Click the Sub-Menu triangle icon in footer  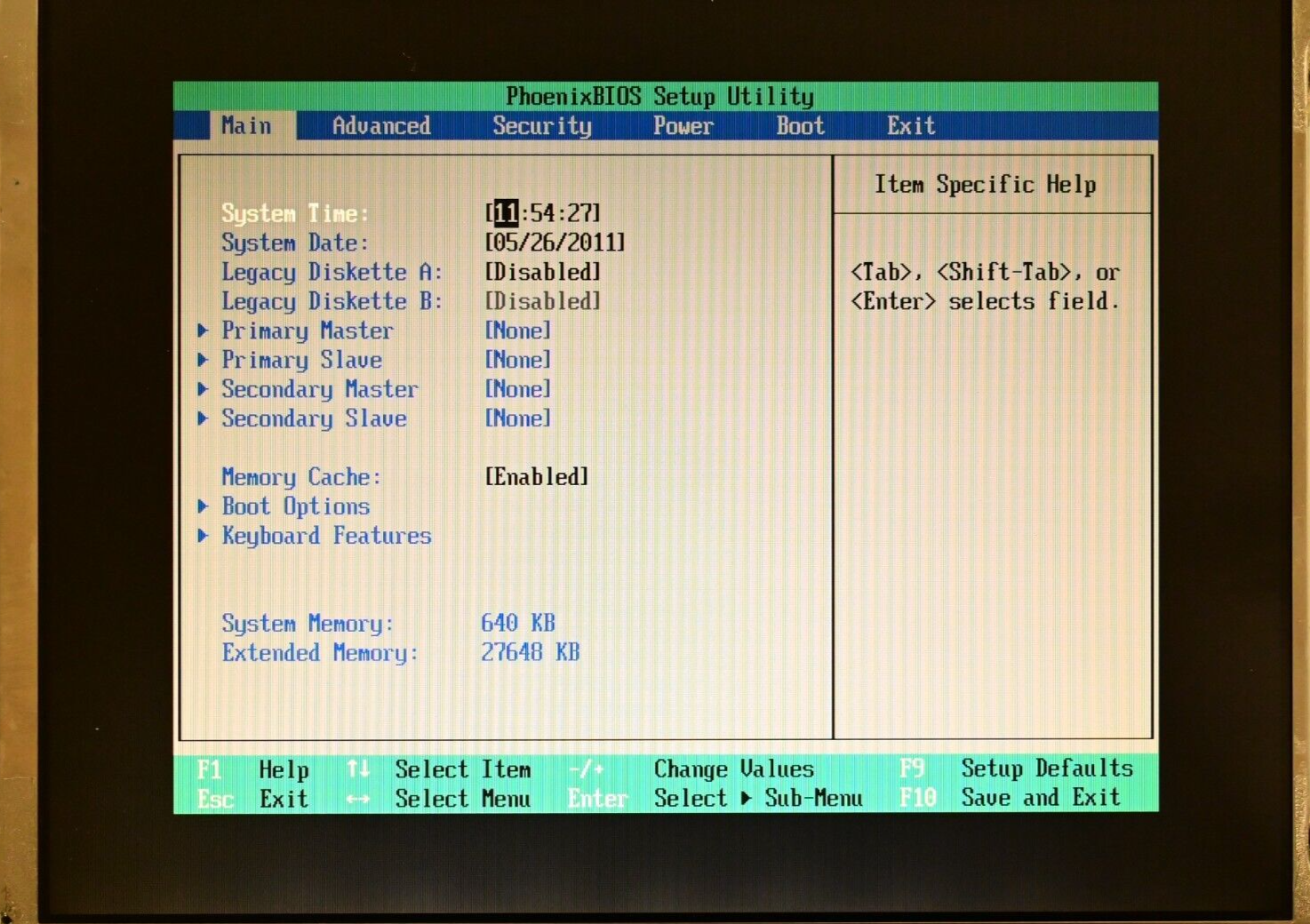[x=747, y=799]
